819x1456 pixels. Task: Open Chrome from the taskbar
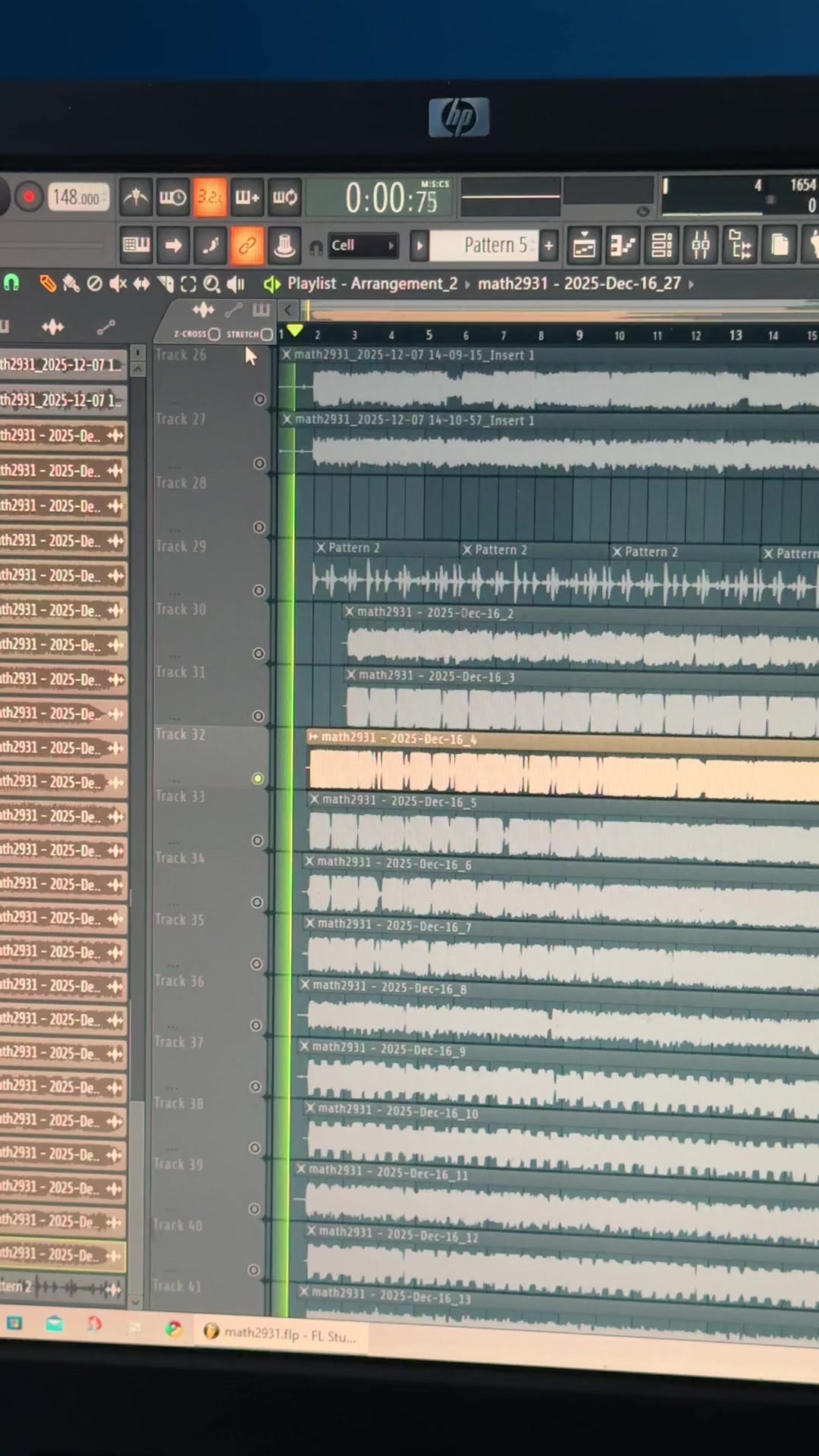(174, 1329)
